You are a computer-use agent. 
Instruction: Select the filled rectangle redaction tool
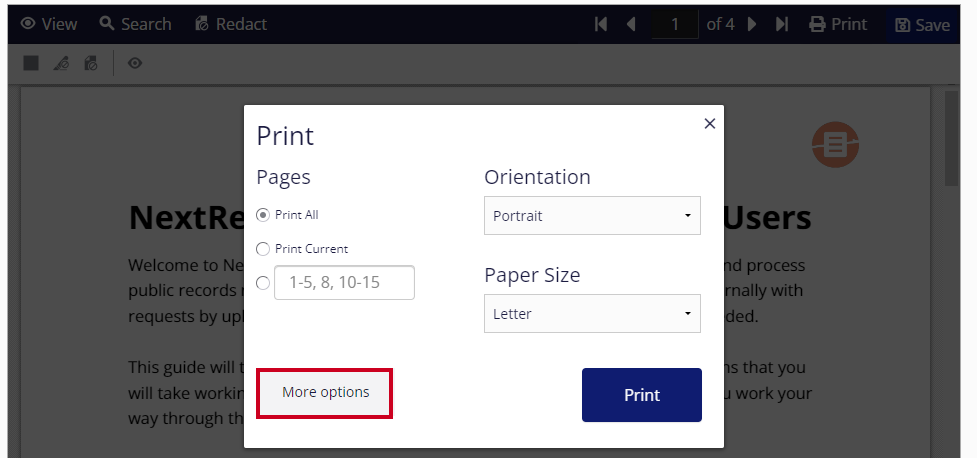coord(31,63)
